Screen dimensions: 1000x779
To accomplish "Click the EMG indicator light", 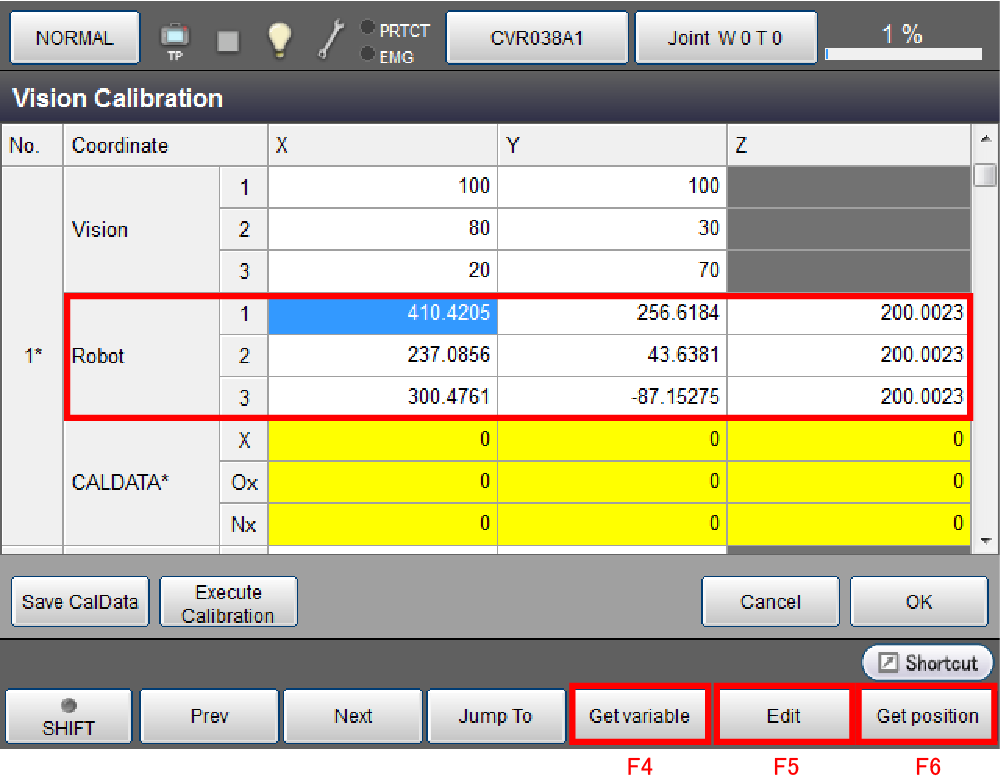I will [368, 54].
